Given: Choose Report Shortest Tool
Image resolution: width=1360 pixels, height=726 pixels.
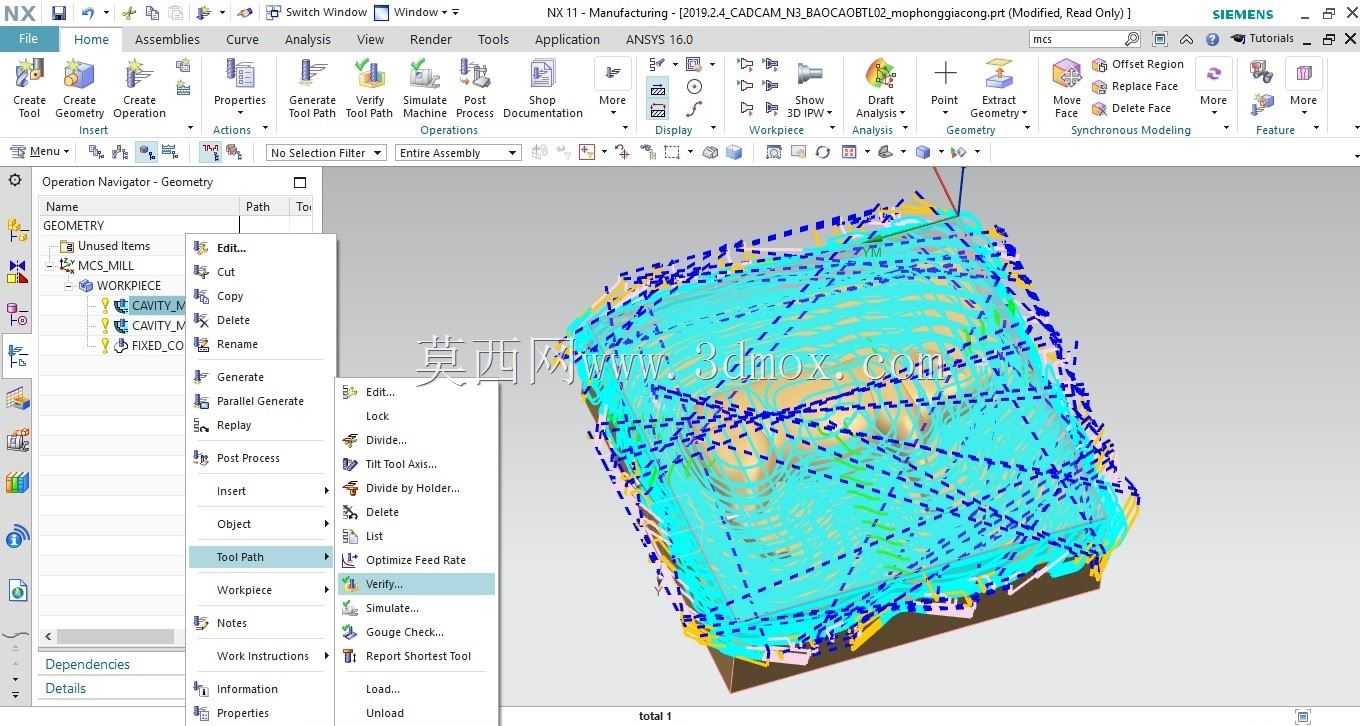Looking at the screenshot, I should click(x=416, y=656).
